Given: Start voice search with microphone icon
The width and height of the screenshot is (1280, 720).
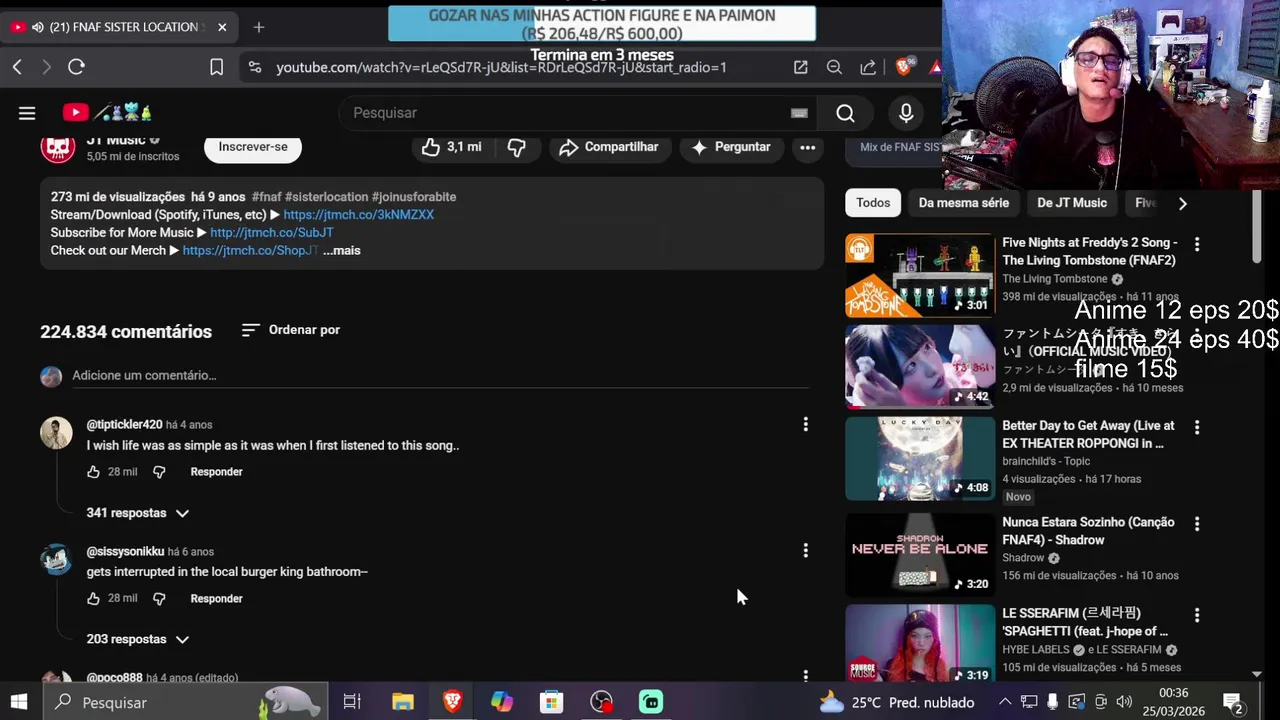Looking at the screenshot, I should click(906, 113).
